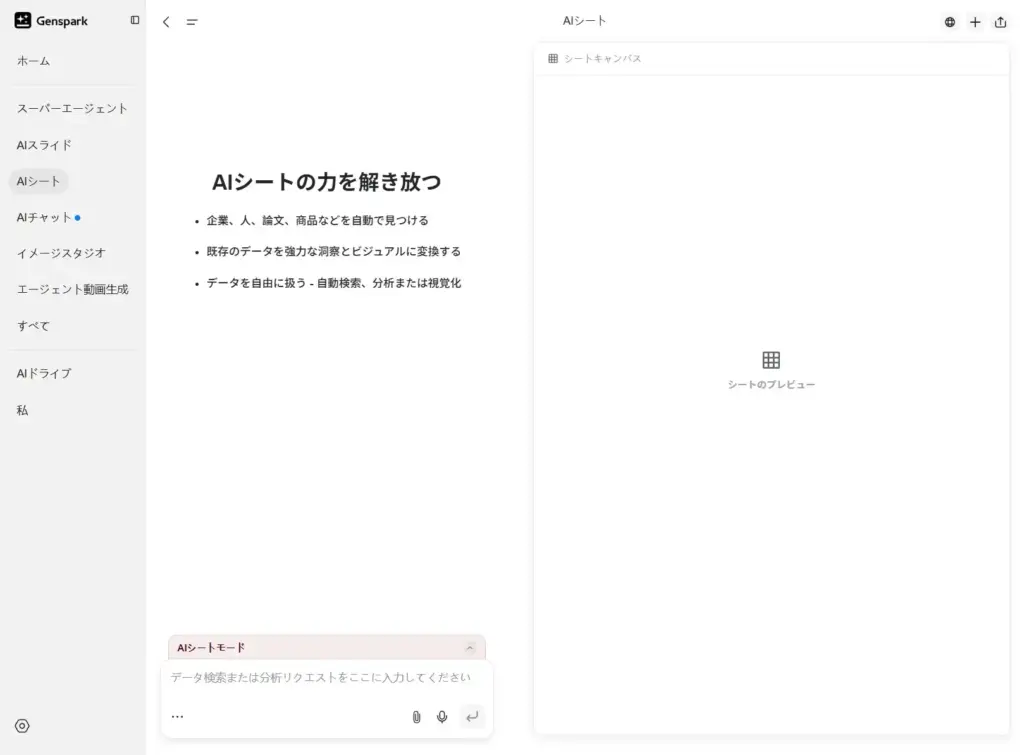Select AIシート in the sidebar
This screenshot has height=755, width=1024.
point(38,181)
